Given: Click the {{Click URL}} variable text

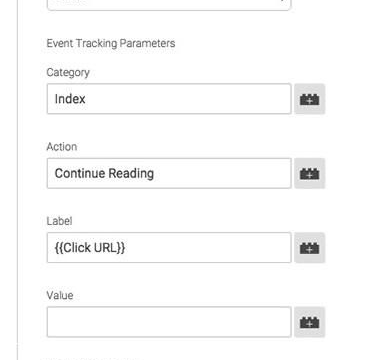Looking at the screenshot, I should pyautogui.click(x=90, y=248).
